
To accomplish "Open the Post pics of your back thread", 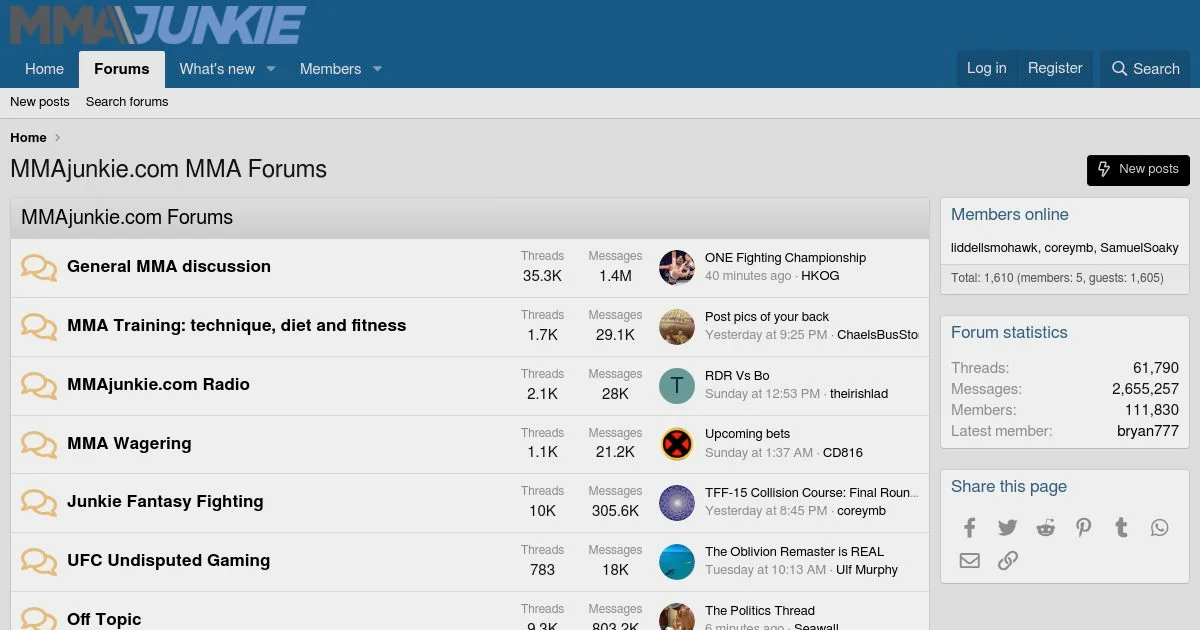I will [767, 317].
